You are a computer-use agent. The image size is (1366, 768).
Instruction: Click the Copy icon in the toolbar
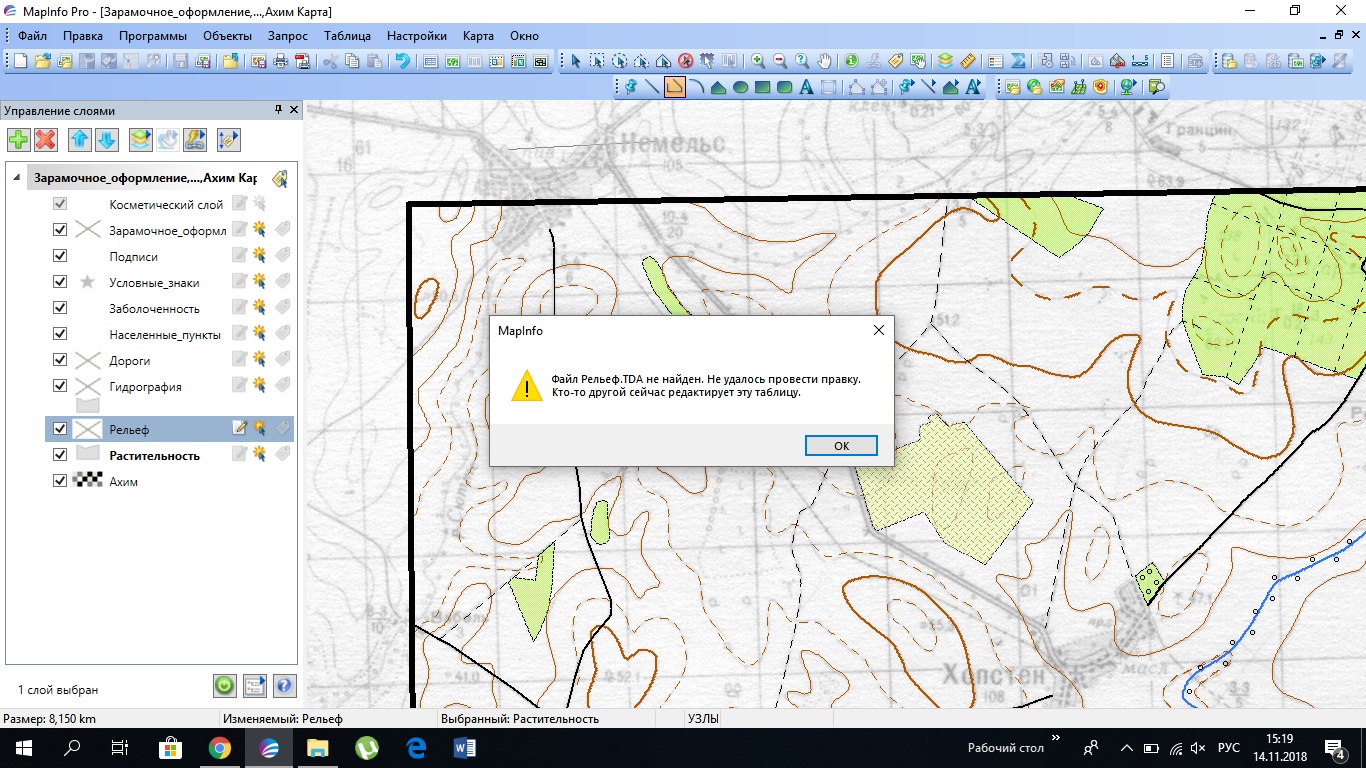352,61
